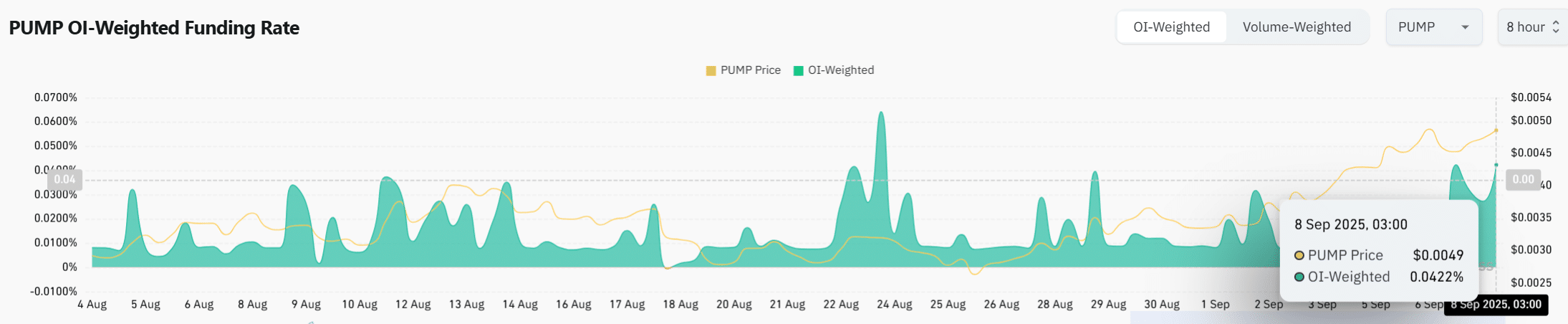Click the 0.0700% y-axis label
The image size is (1568, 324).
55,97
